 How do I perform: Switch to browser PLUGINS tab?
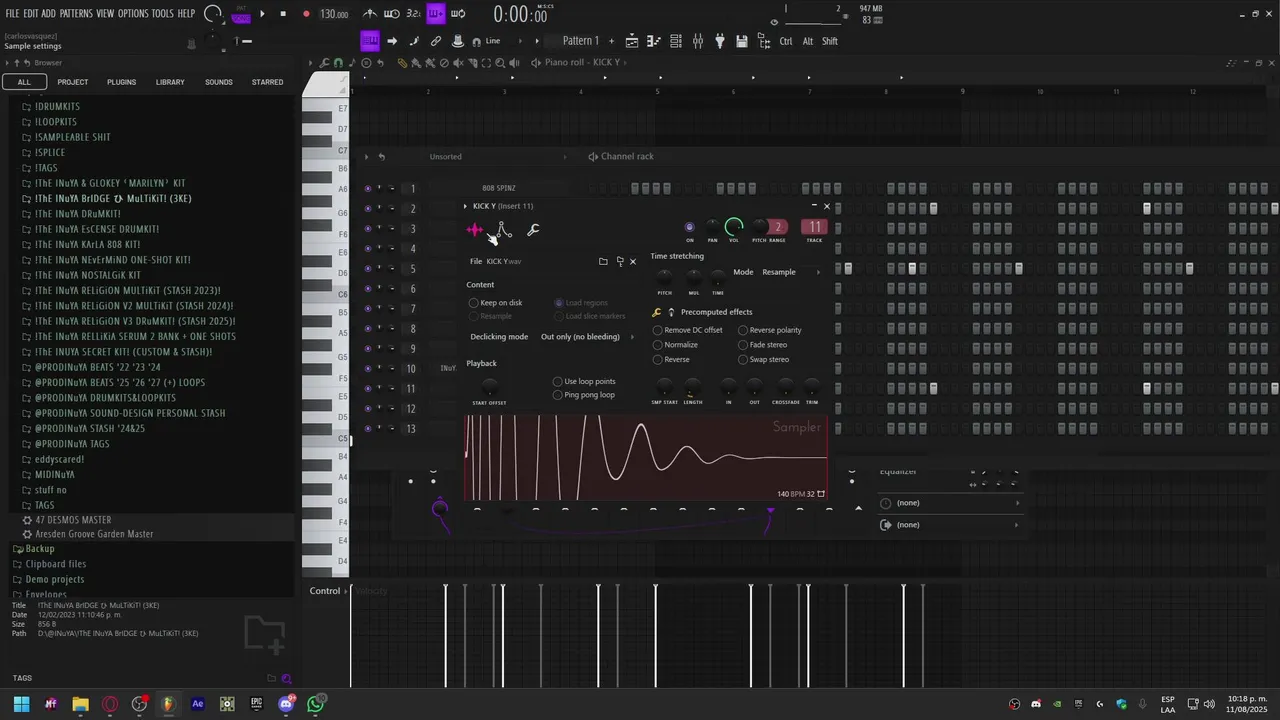pyautogui.click(x=121, y=82)
